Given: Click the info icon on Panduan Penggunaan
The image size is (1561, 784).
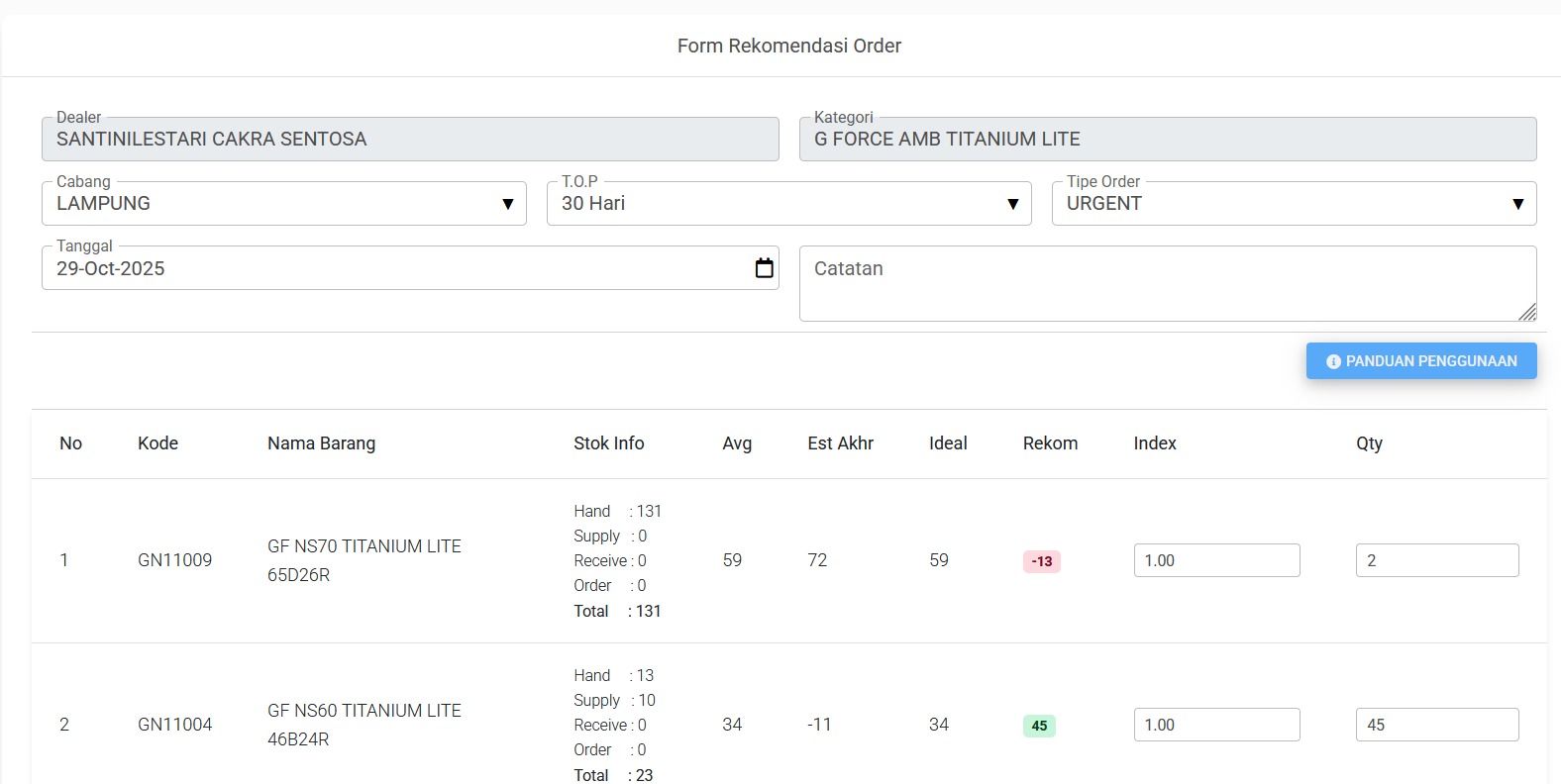Looking at the screenshot, I should coord(1333,362).
